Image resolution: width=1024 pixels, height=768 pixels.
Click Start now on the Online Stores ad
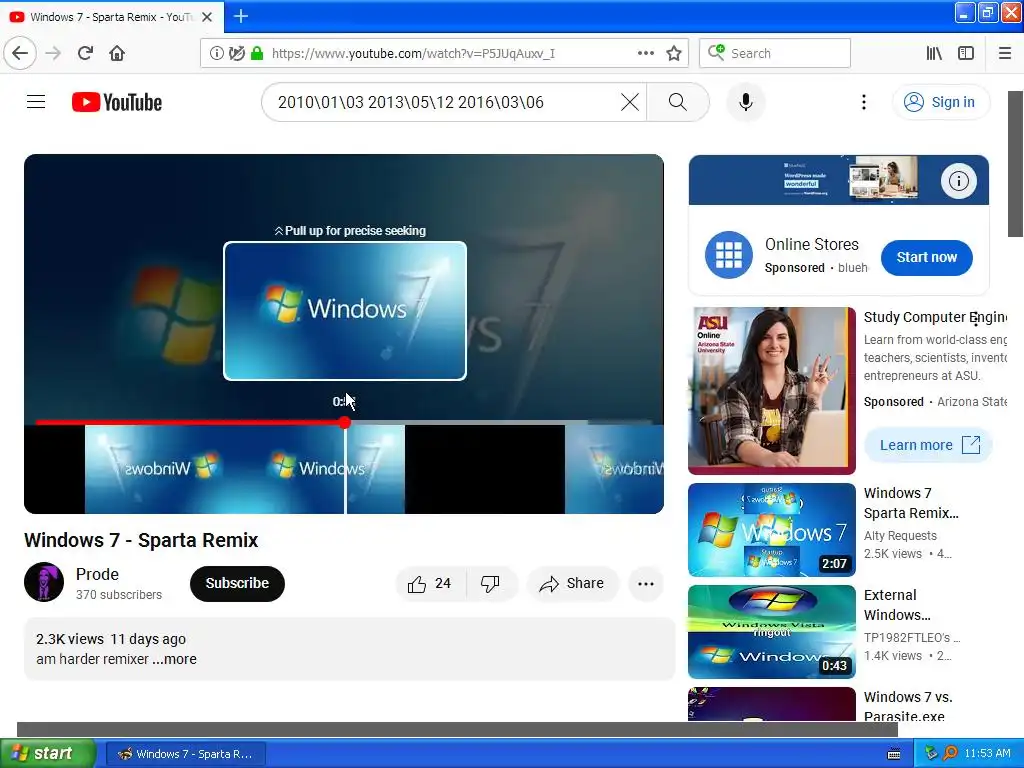926,257
